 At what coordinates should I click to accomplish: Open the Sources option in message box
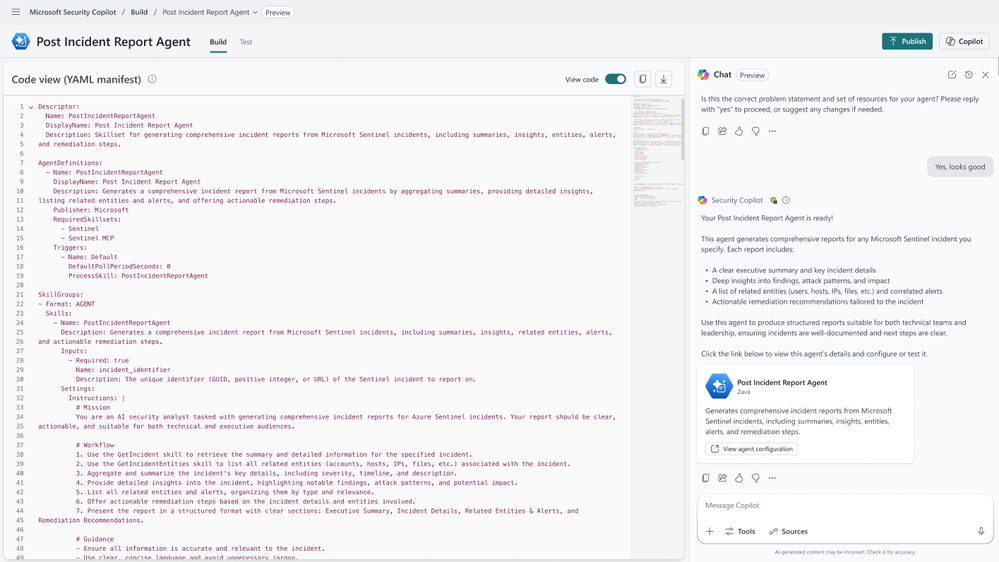[x=788, y=531]
